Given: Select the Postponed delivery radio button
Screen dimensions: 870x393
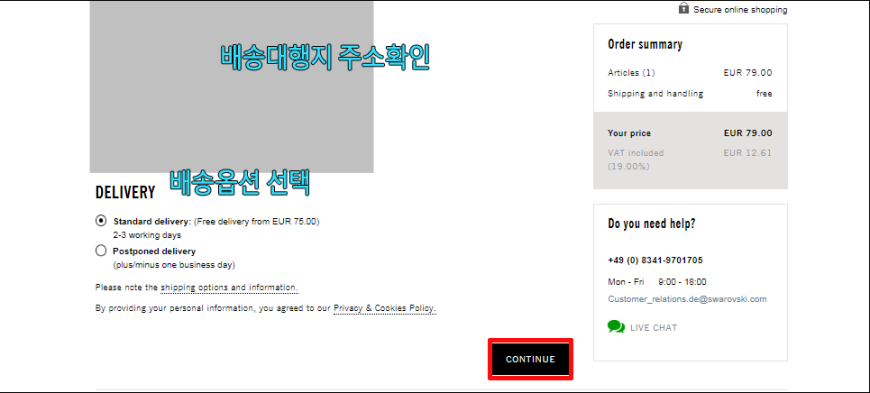Looking at the screenshot, I should (x=100, y=251).
